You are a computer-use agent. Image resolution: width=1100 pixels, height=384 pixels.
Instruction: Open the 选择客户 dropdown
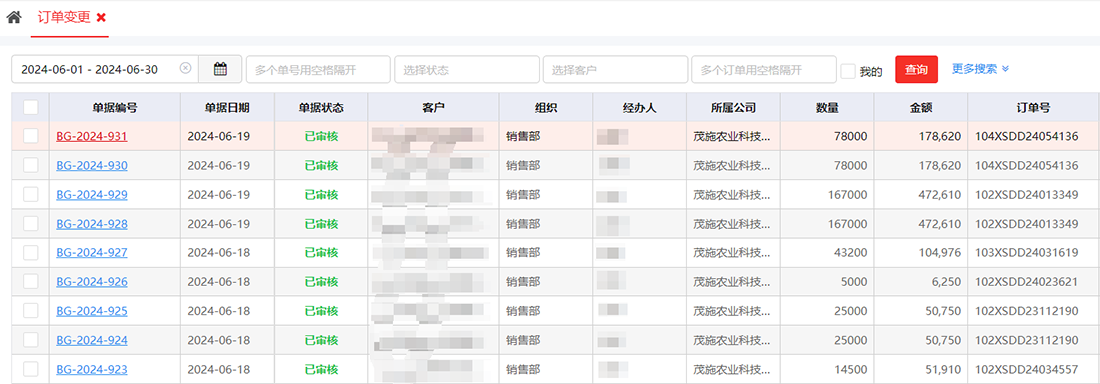(x=615, y=69)
